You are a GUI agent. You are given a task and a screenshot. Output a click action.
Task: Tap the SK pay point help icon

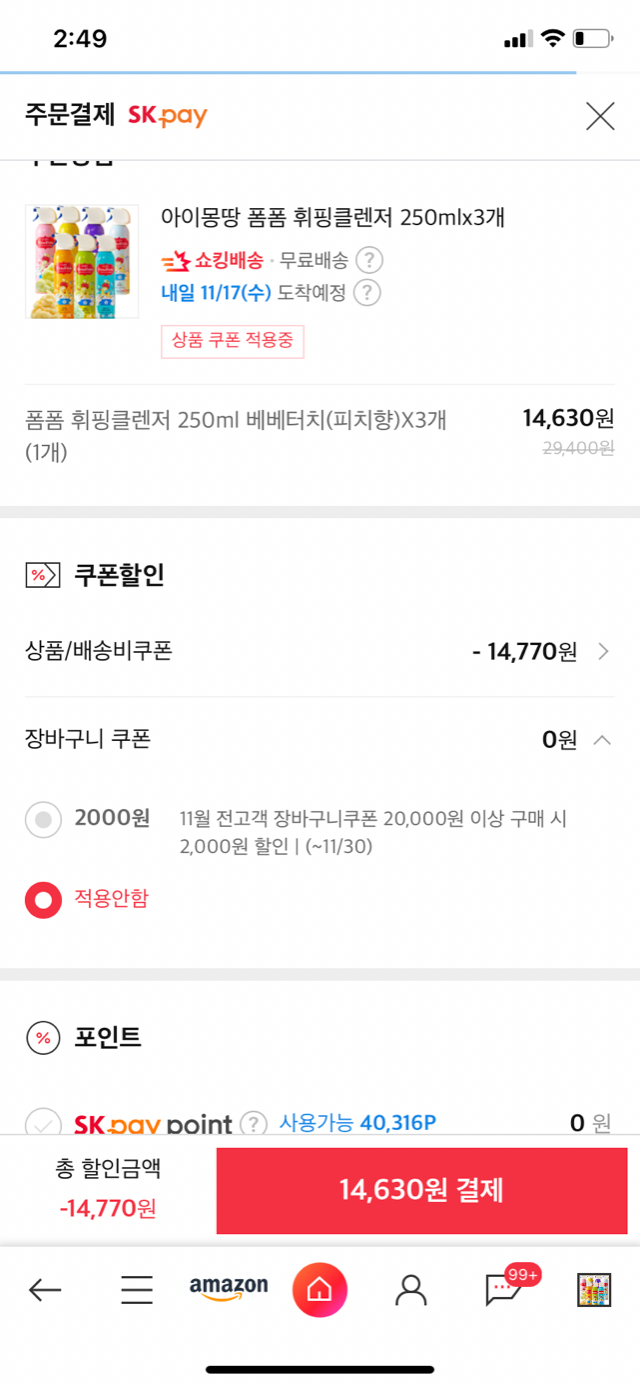pos(254,1123)
